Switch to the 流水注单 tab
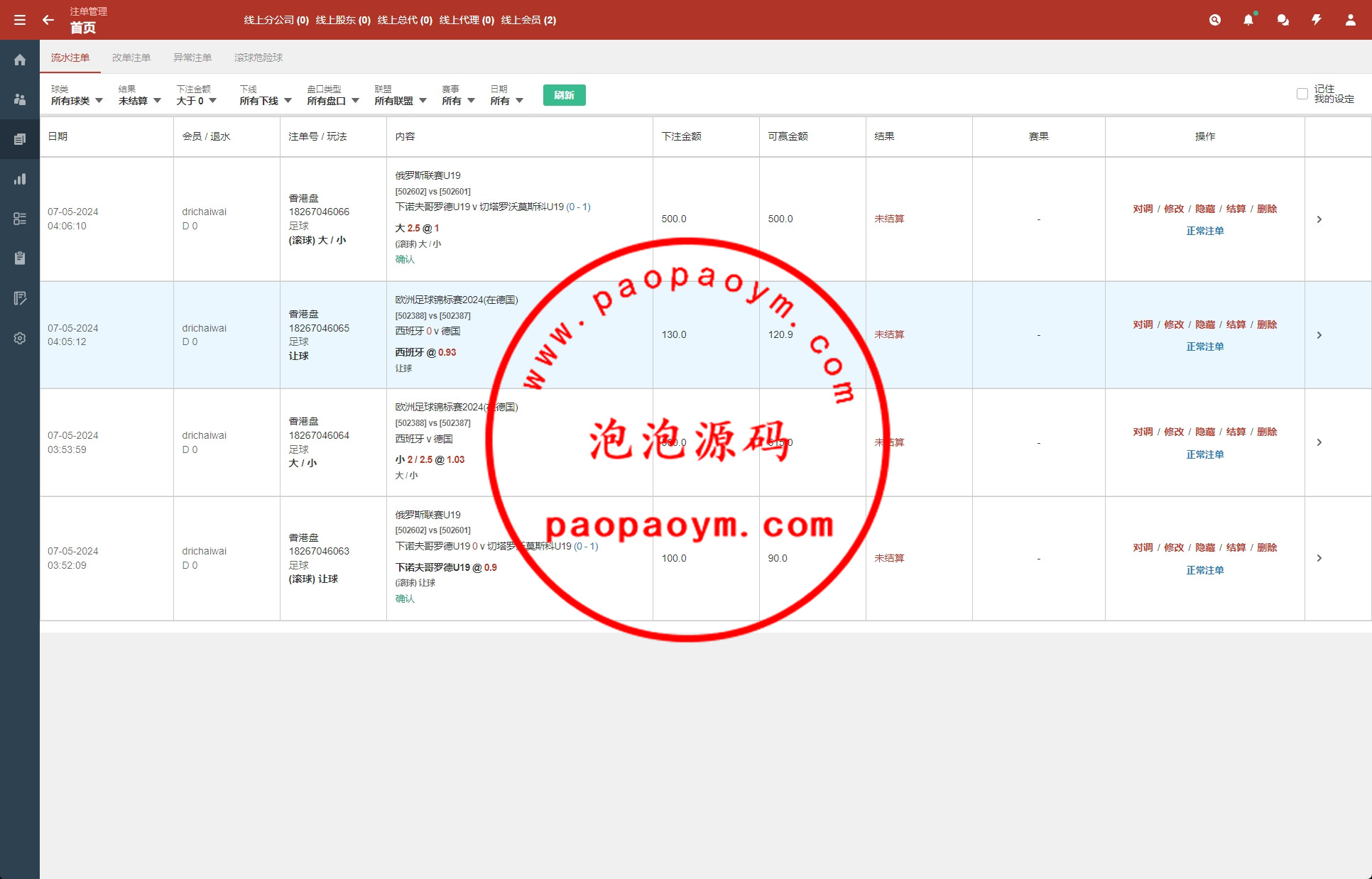Image resolution: width=1372 pixels, height=879 pixels. tap(70, 58)
